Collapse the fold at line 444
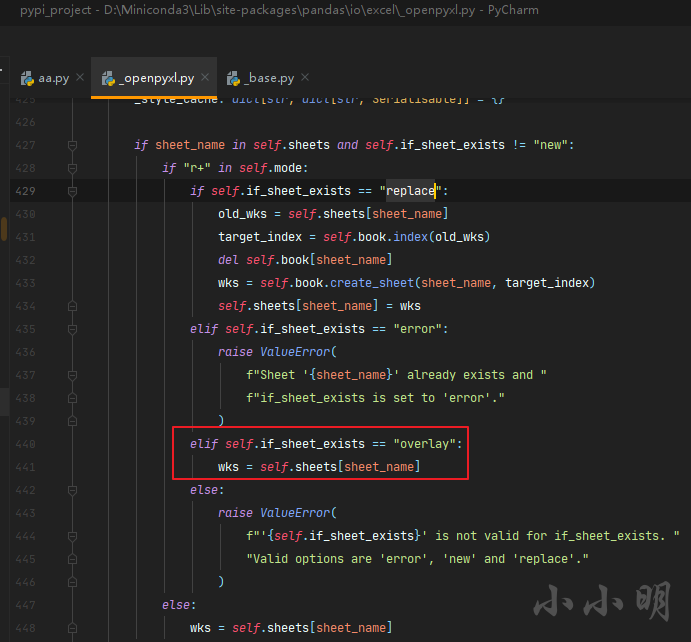Image resolution: width=691 pixels, height=642 pixels. pyautogui.click(x=73, y=536)
